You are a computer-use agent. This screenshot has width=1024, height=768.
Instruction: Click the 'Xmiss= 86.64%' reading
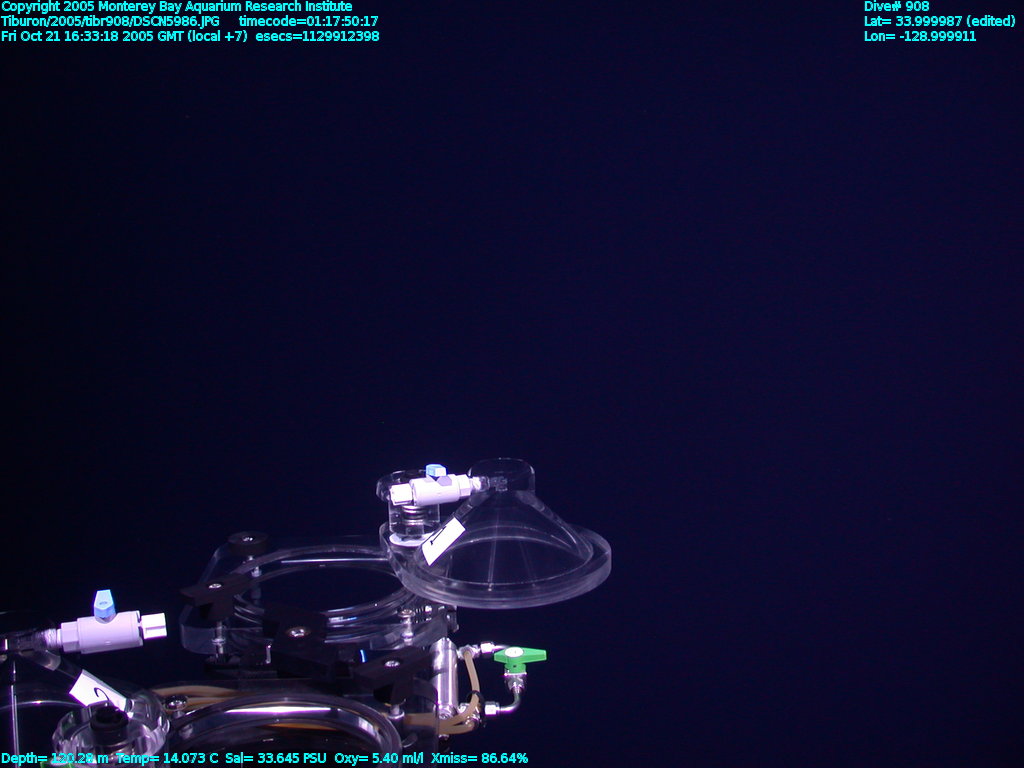click(479, 758)
